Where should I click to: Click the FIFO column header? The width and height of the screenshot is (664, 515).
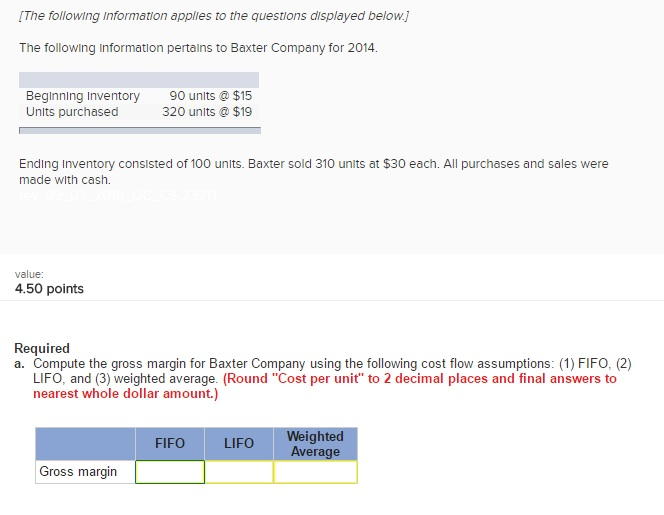point(170,443)
